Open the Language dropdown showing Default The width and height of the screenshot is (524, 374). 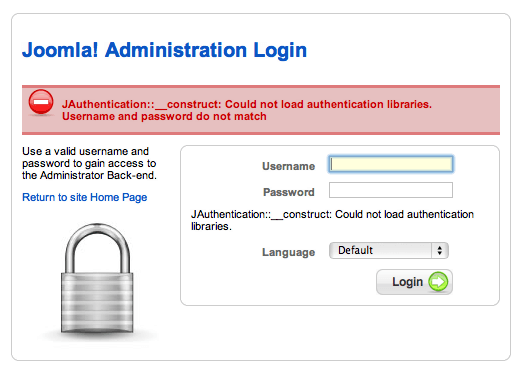[389, 250]
